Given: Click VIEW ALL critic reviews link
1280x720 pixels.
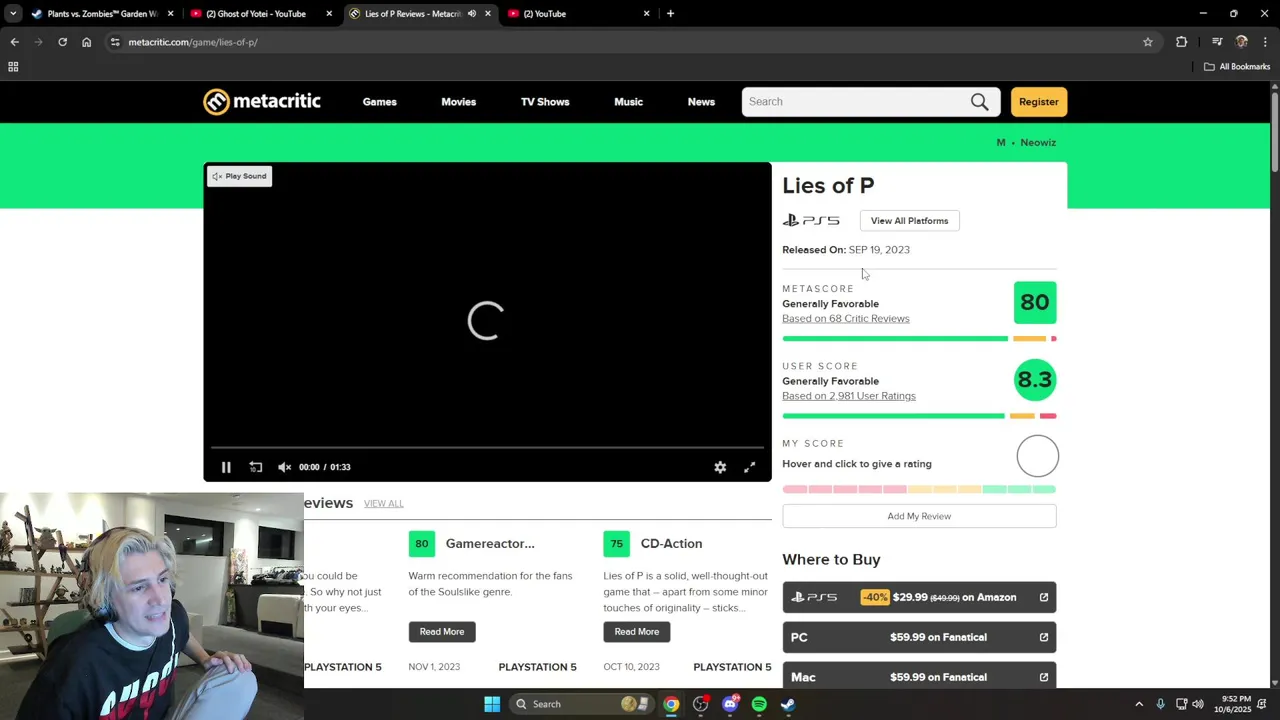Looking at the screenshot, I should [x=383, y=504].
